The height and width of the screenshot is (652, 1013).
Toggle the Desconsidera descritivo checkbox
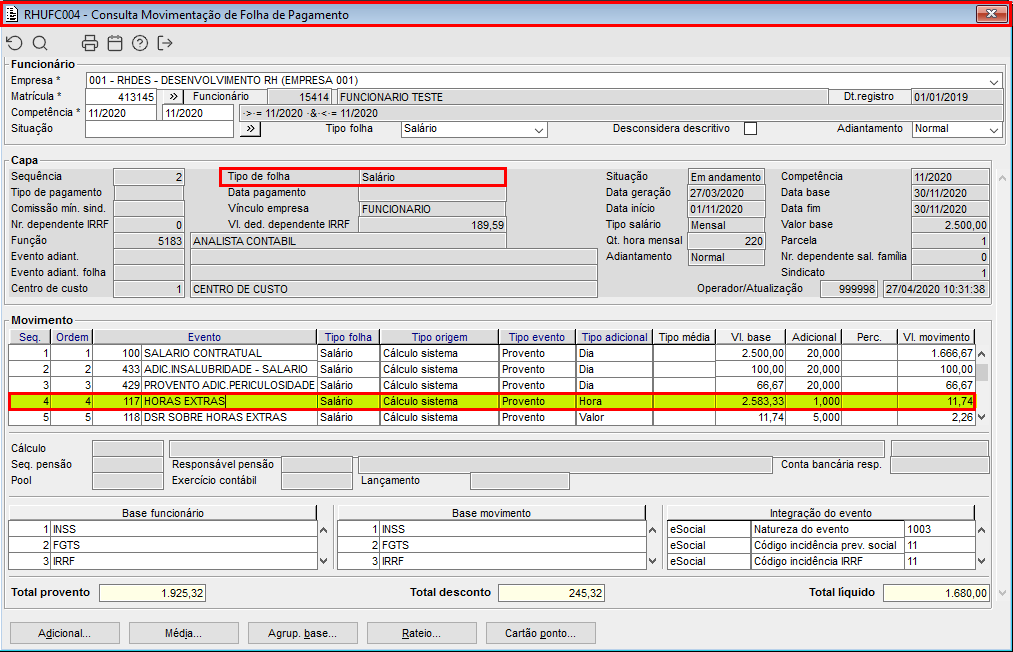[751, 129]
